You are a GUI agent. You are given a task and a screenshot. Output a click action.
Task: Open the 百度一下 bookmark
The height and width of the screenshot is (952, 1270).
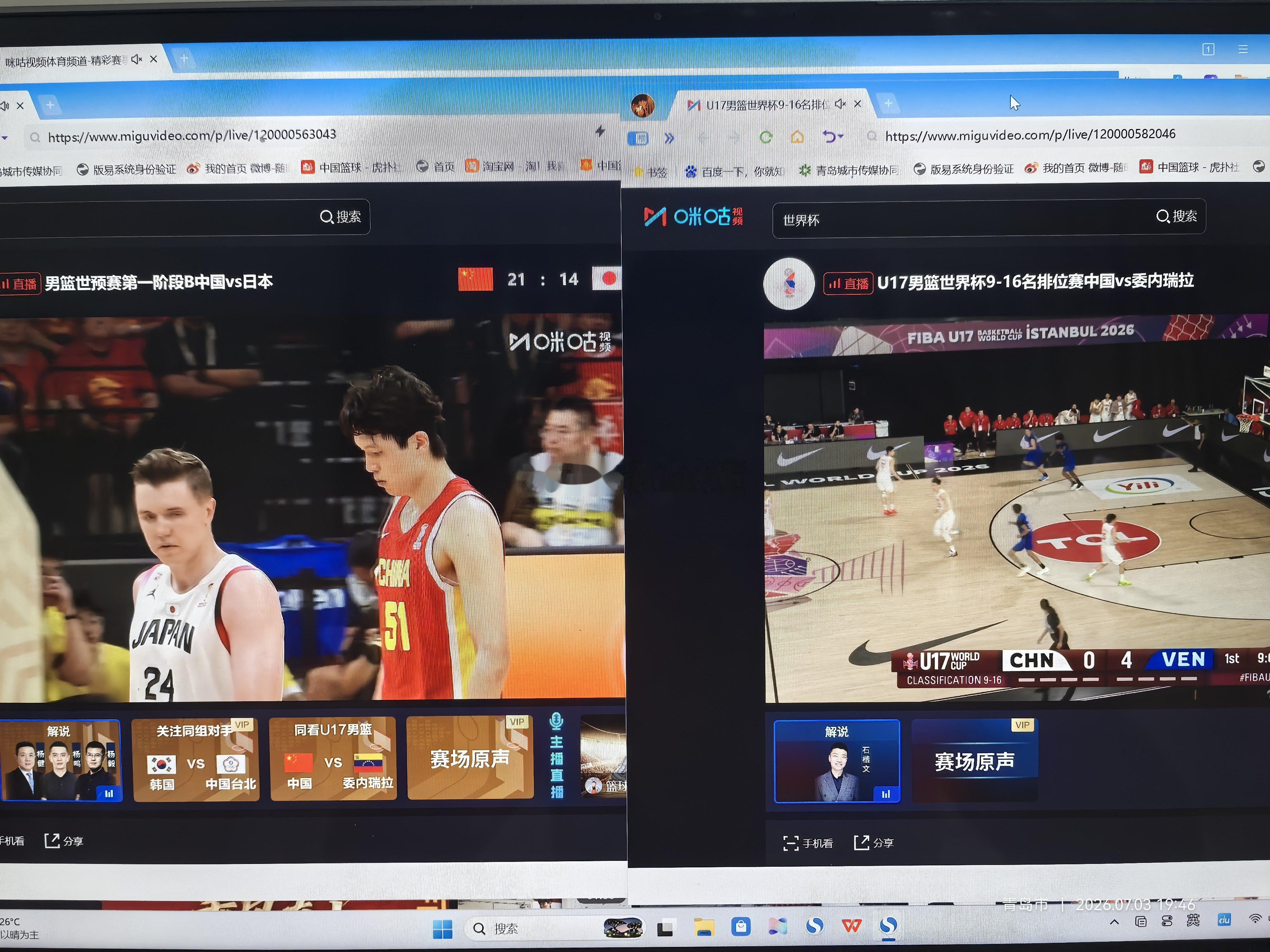(735, 171)
